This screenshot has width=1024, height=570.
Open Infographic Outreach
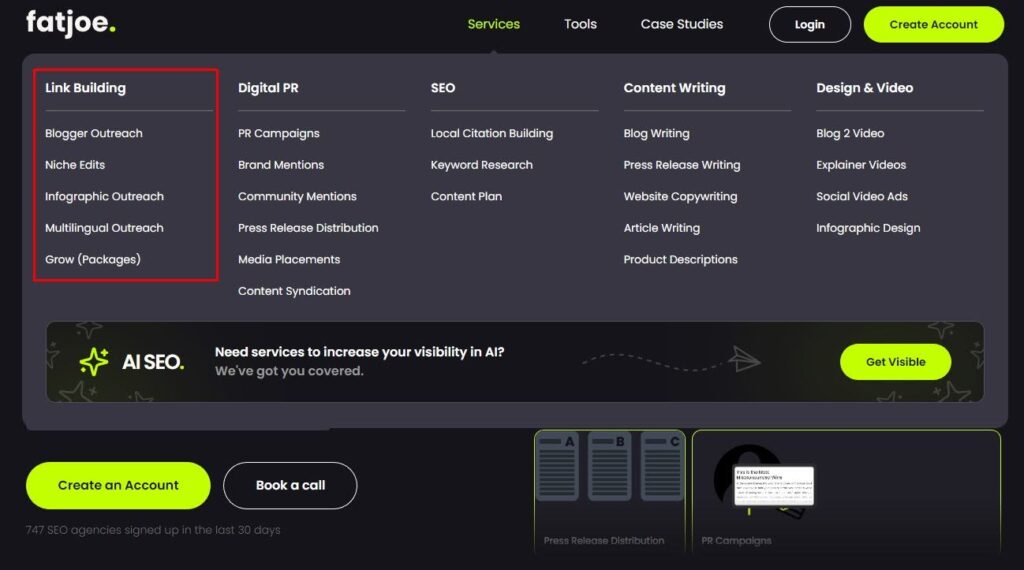[104, 197]
